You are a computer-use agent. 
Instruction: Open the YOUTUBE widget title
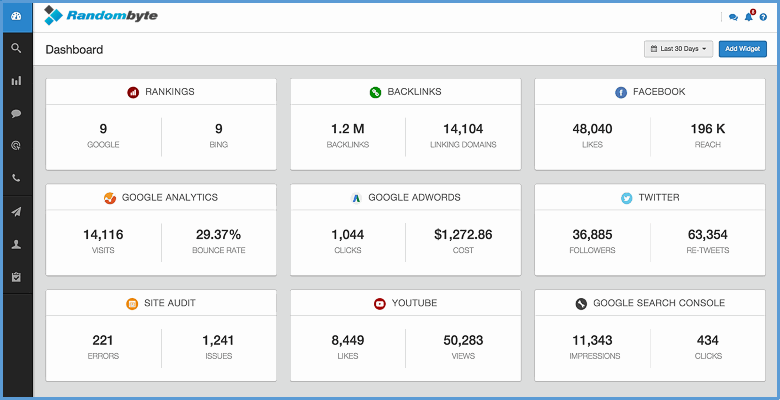coord(414,302)
